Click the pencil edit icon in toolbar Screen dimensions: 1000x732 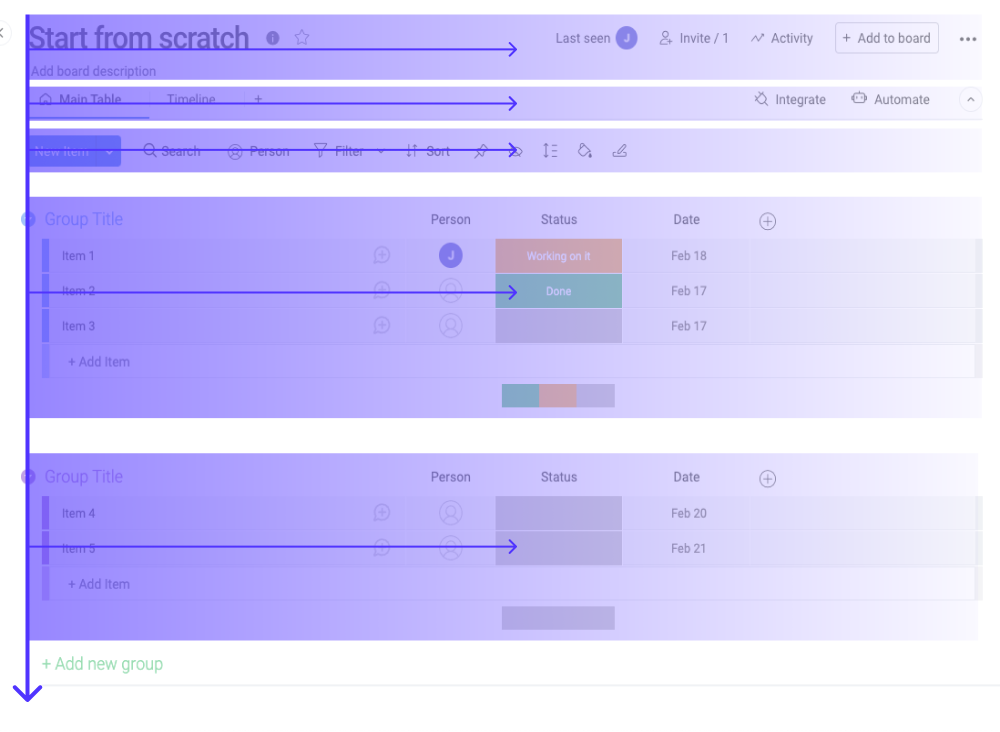tap(619, 151)
